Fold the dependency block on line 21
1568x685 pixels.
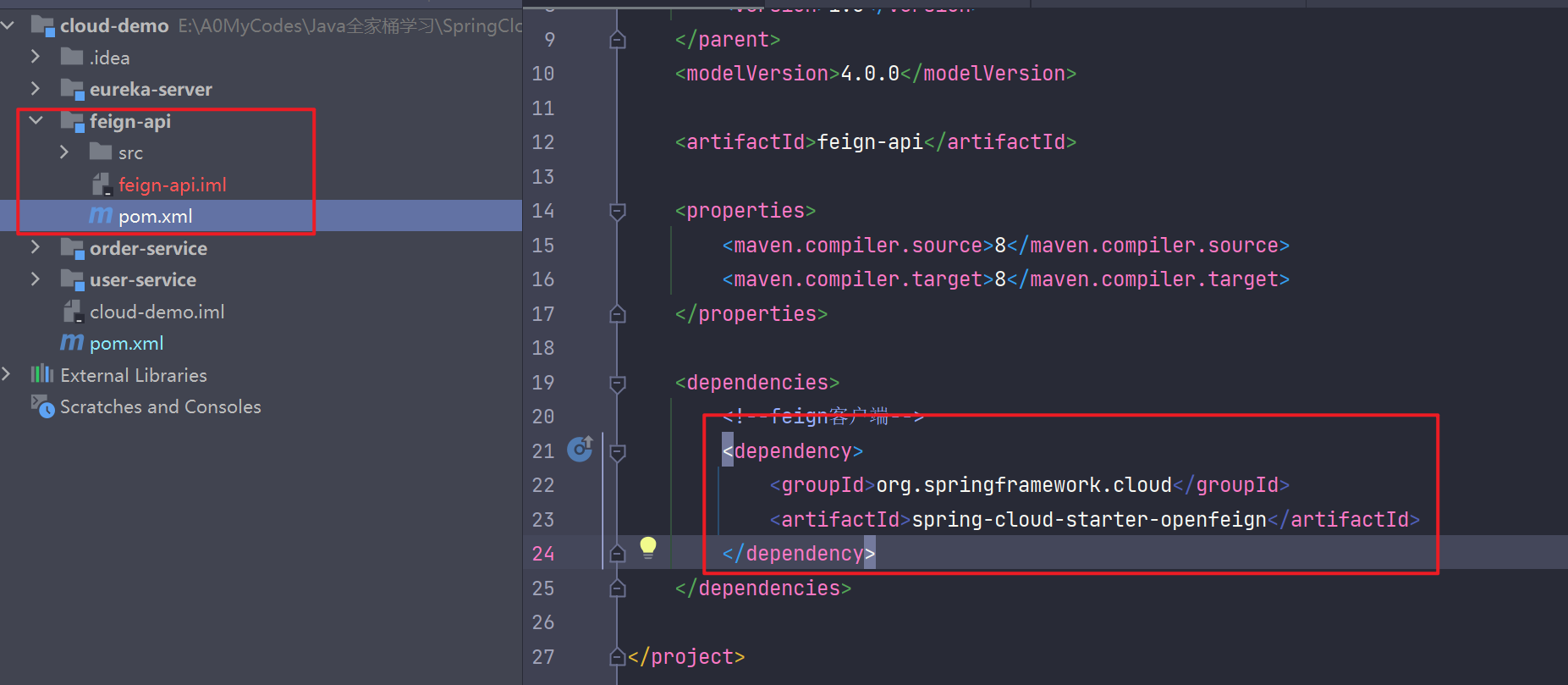pos(618,451)
